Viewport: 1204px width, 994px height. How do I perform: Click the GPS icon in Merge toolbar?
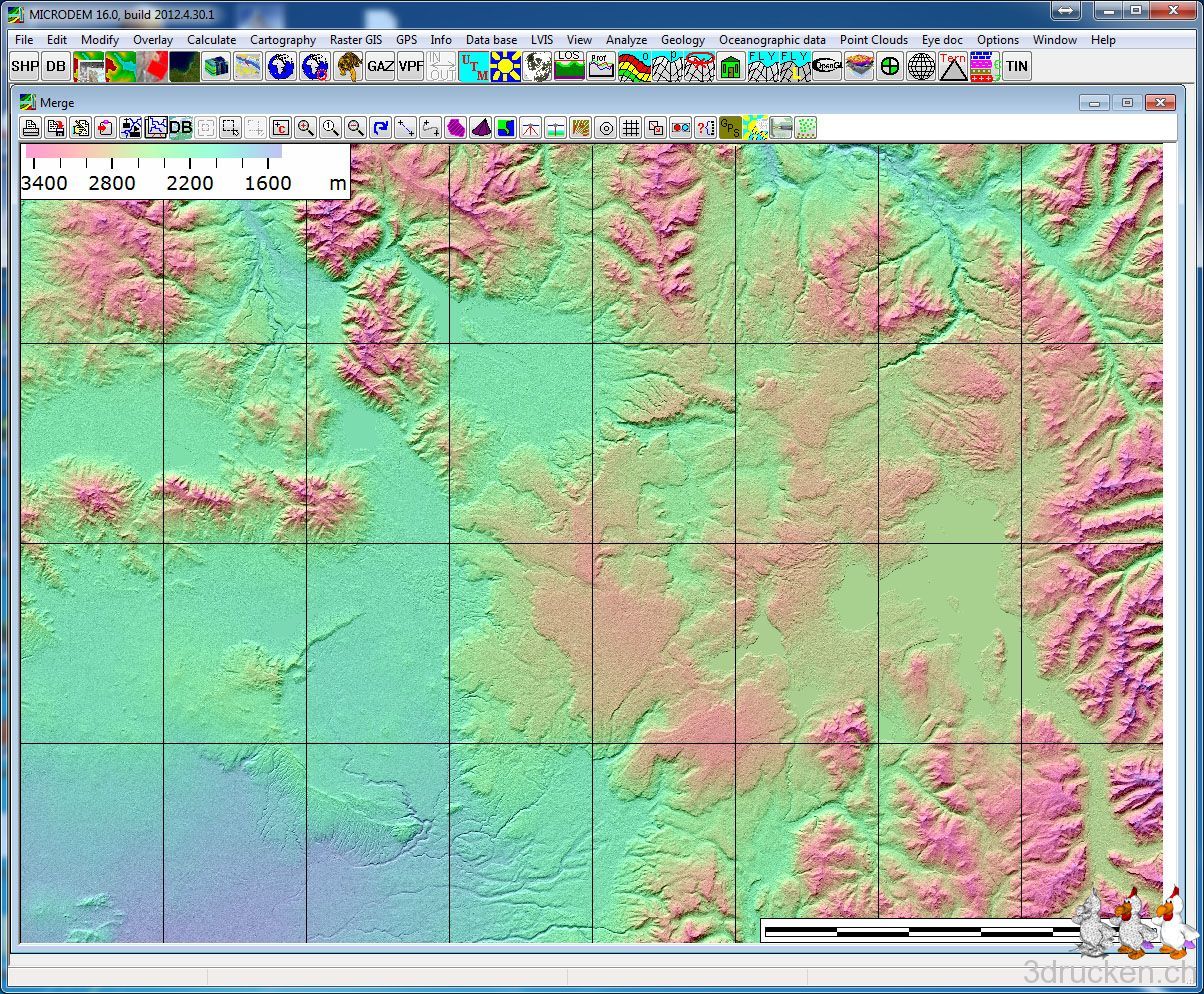coord(730,127)
